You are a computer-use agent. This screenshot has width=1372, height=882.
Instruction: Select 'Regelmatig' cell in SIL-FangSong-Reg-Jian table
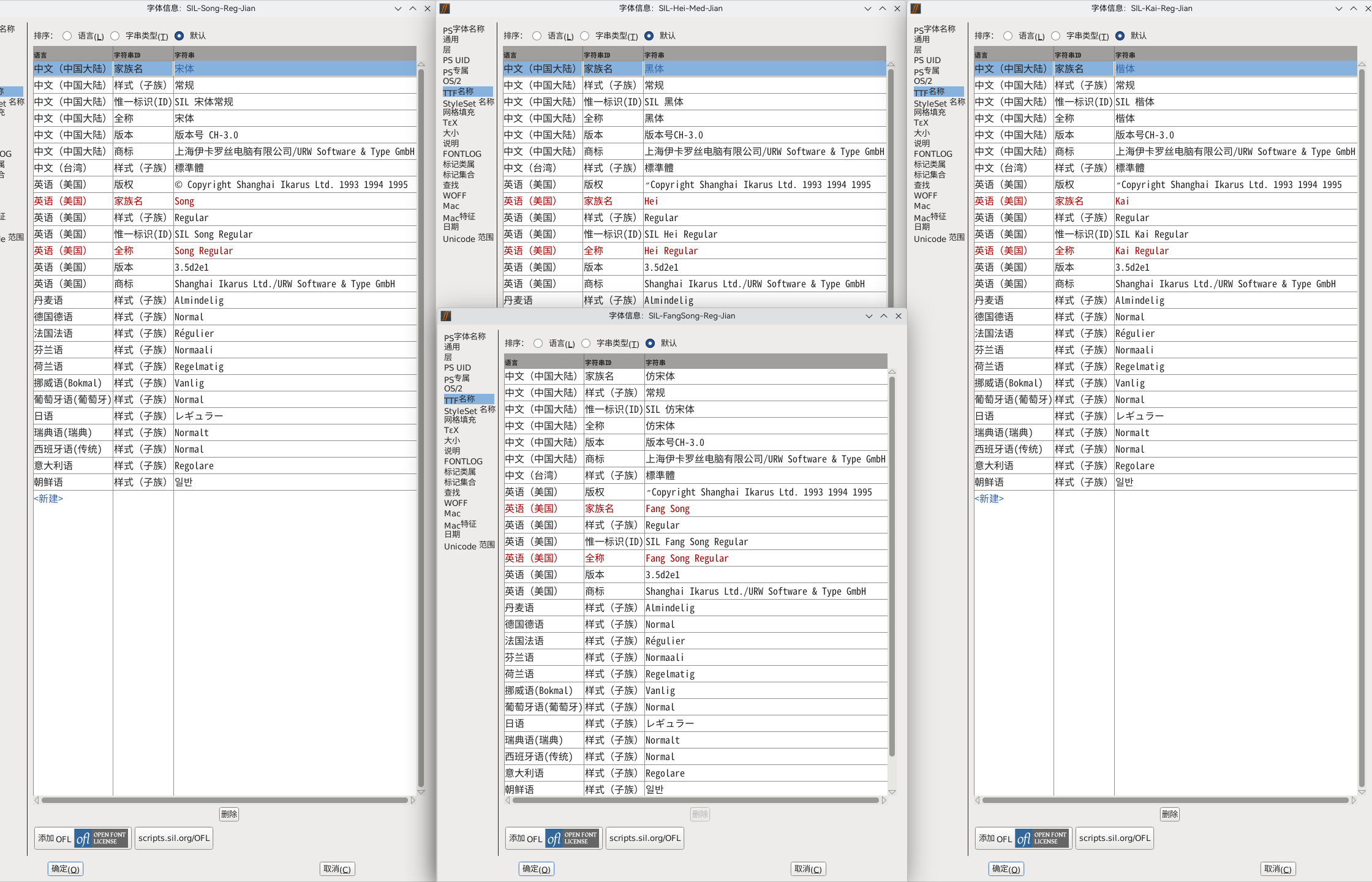pyautogui.click(x=766, y=674)
